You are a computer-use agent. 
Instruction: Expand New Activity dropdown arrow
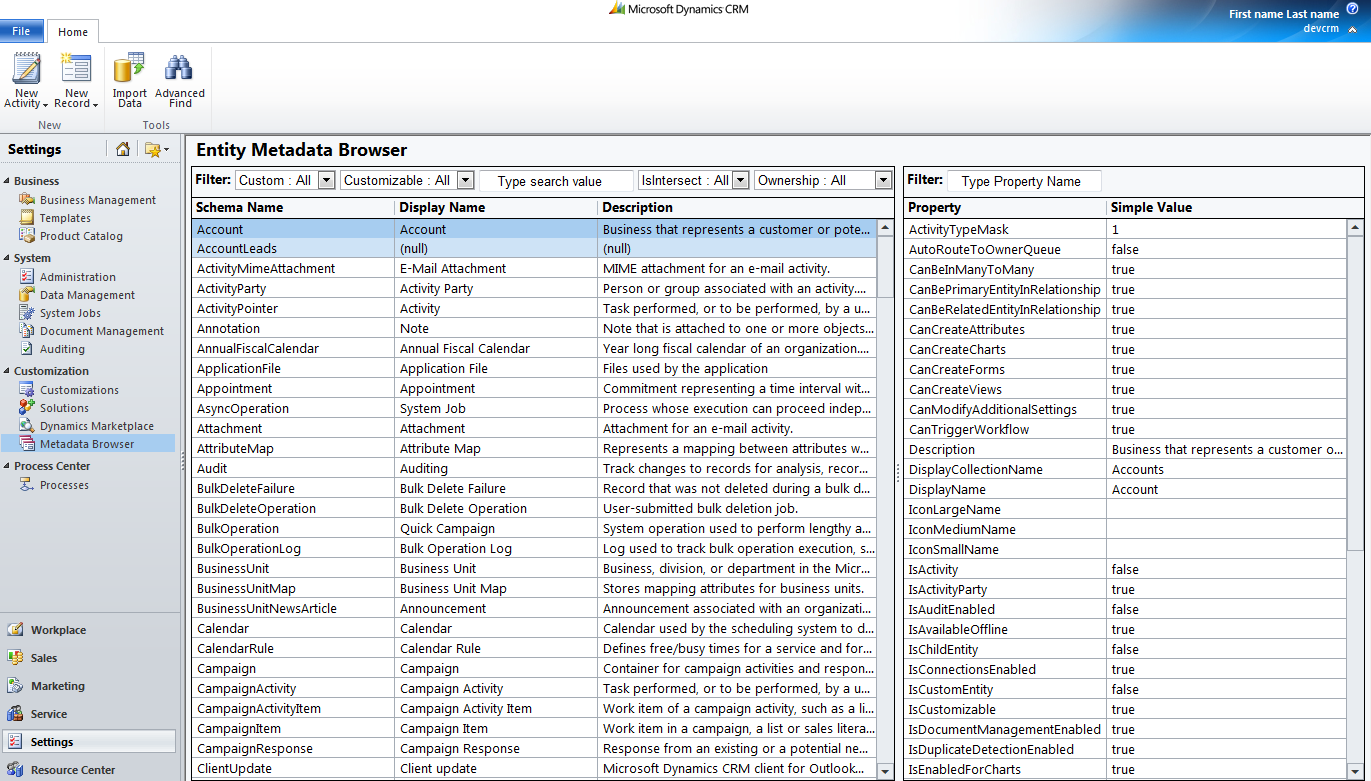[x=46, y=104]
